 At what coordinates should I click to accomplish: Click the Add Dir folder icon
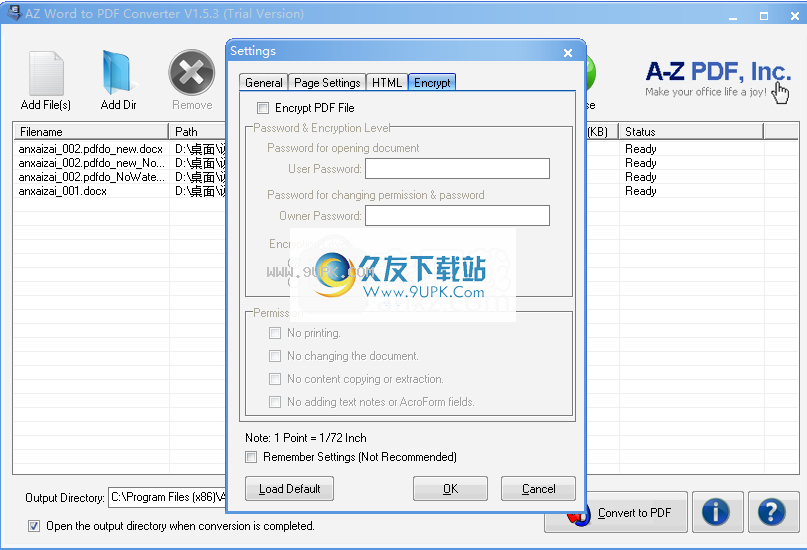coord(118,73)
